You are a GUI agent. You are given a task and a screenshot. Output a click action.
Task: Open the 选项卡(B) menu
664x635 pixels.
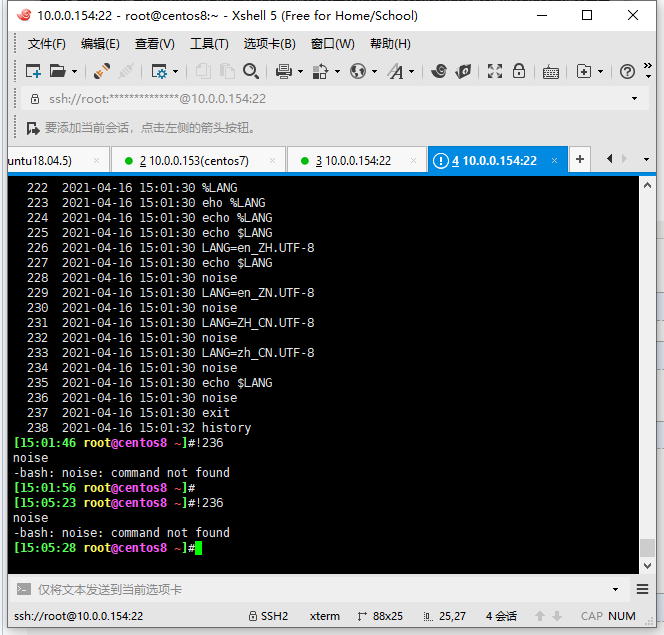(269, 44)
